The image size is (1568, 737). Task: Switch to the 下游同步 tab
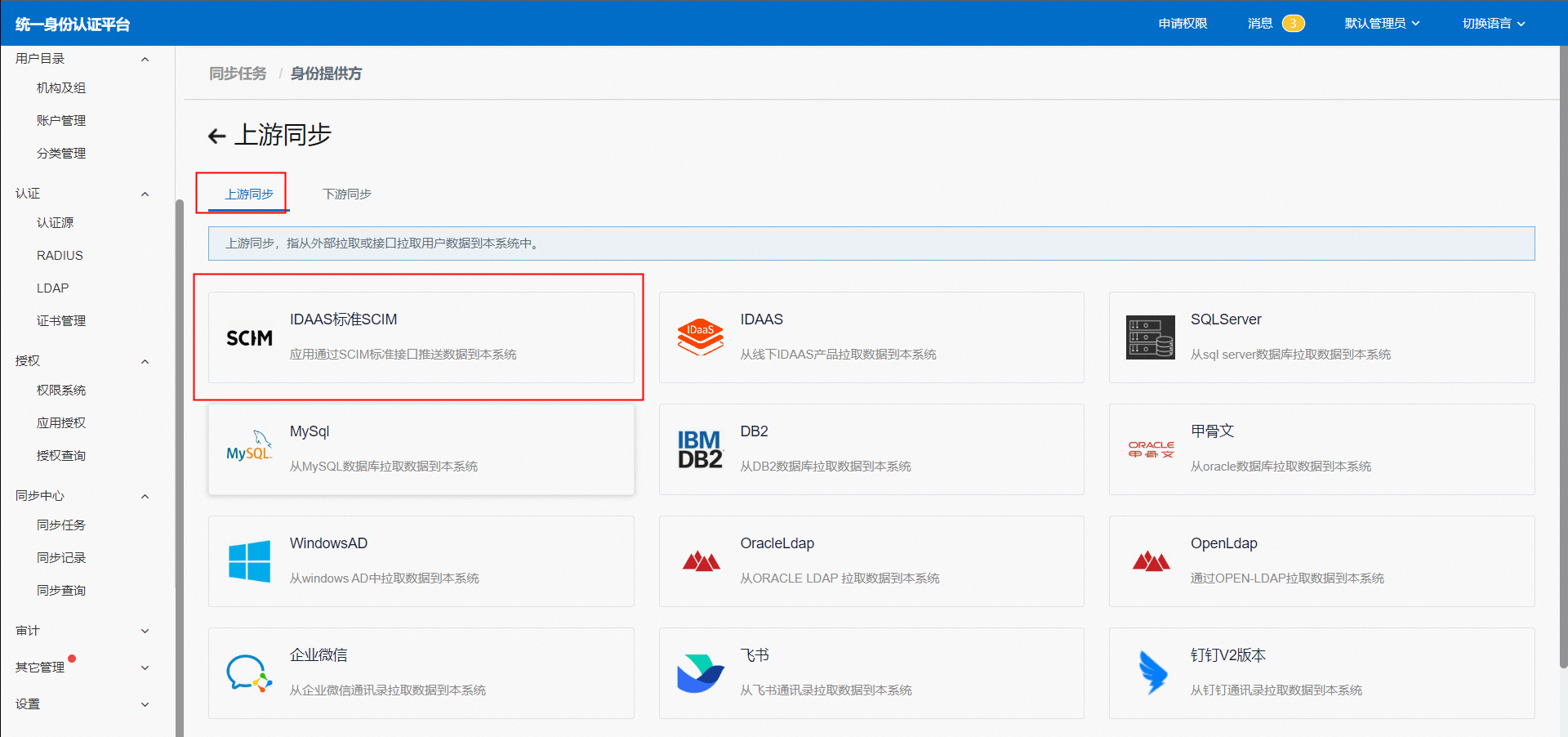347,194
